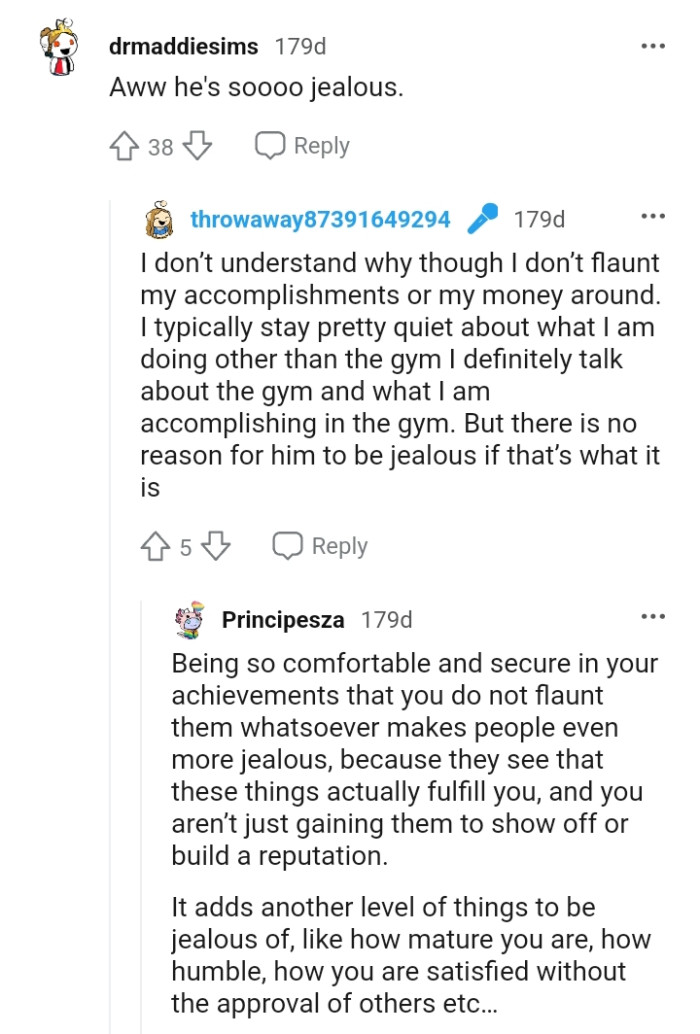Screen dimensions: 700x1034
Task: Open the overflow menu on drmaddiesims comment
Action: coord(653,44)
